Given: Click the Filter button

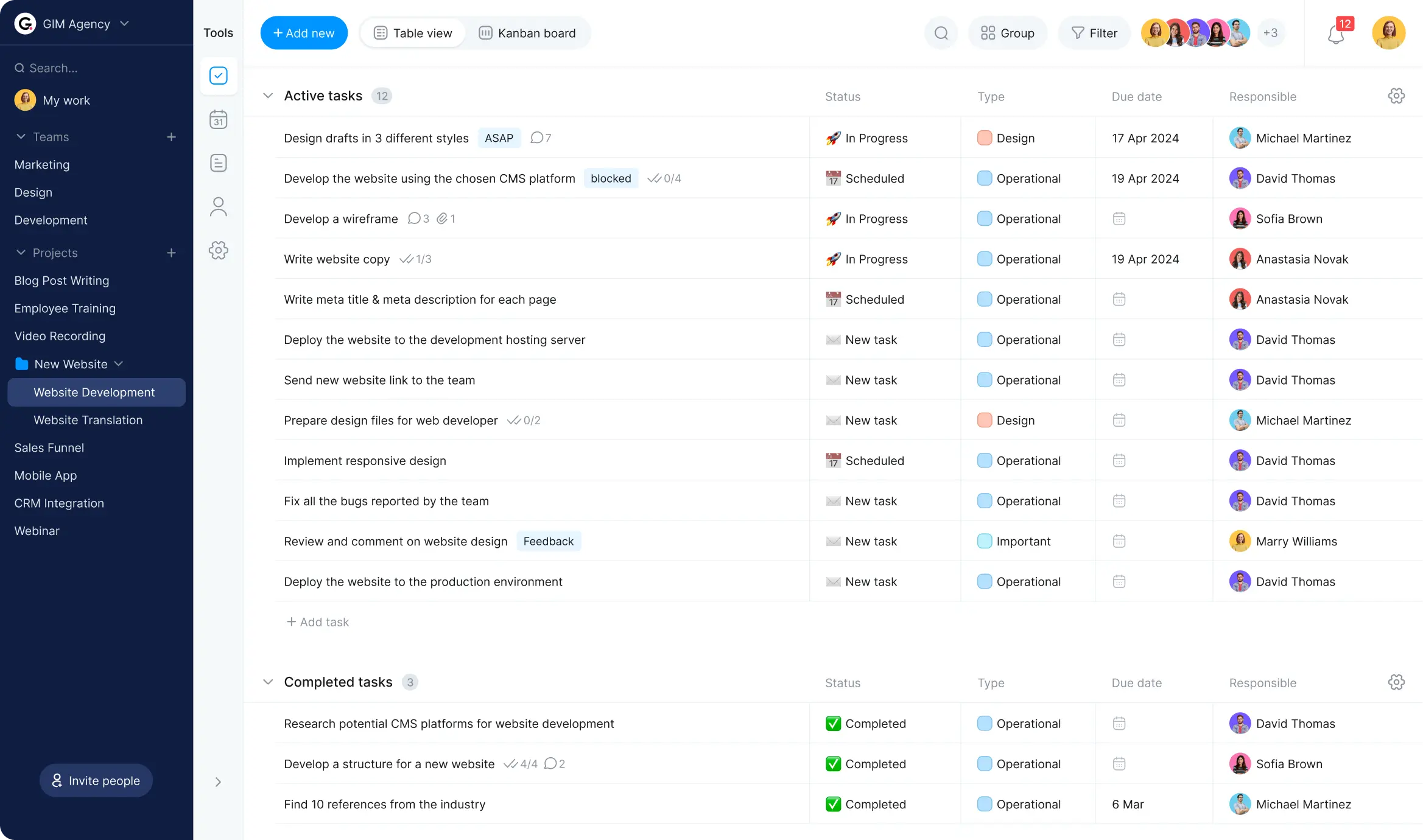Looking at the screenshot, I should point(1094,33).
